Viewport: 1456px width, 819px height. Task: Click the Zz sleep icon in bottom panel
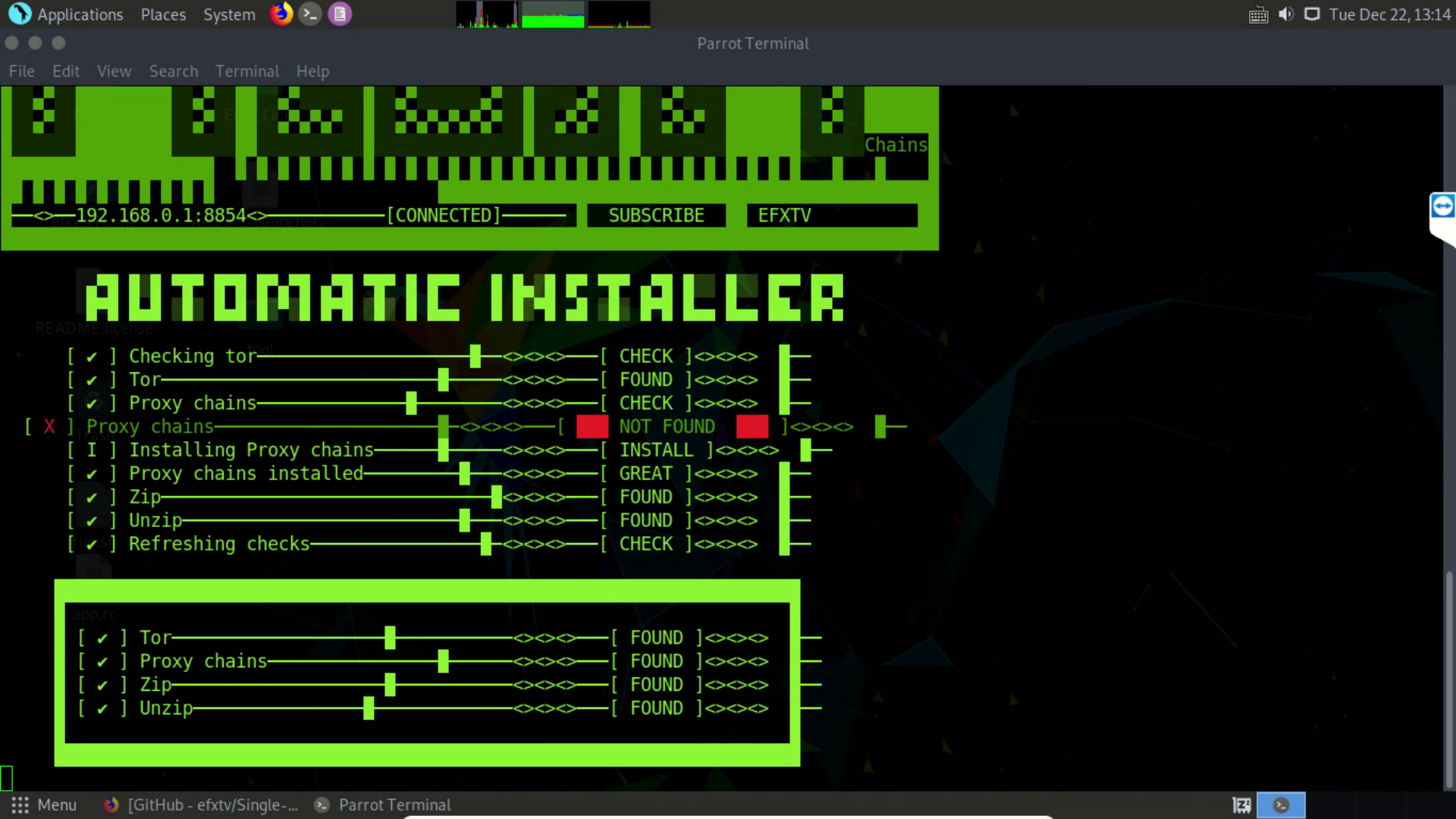tap(1241, 805)
